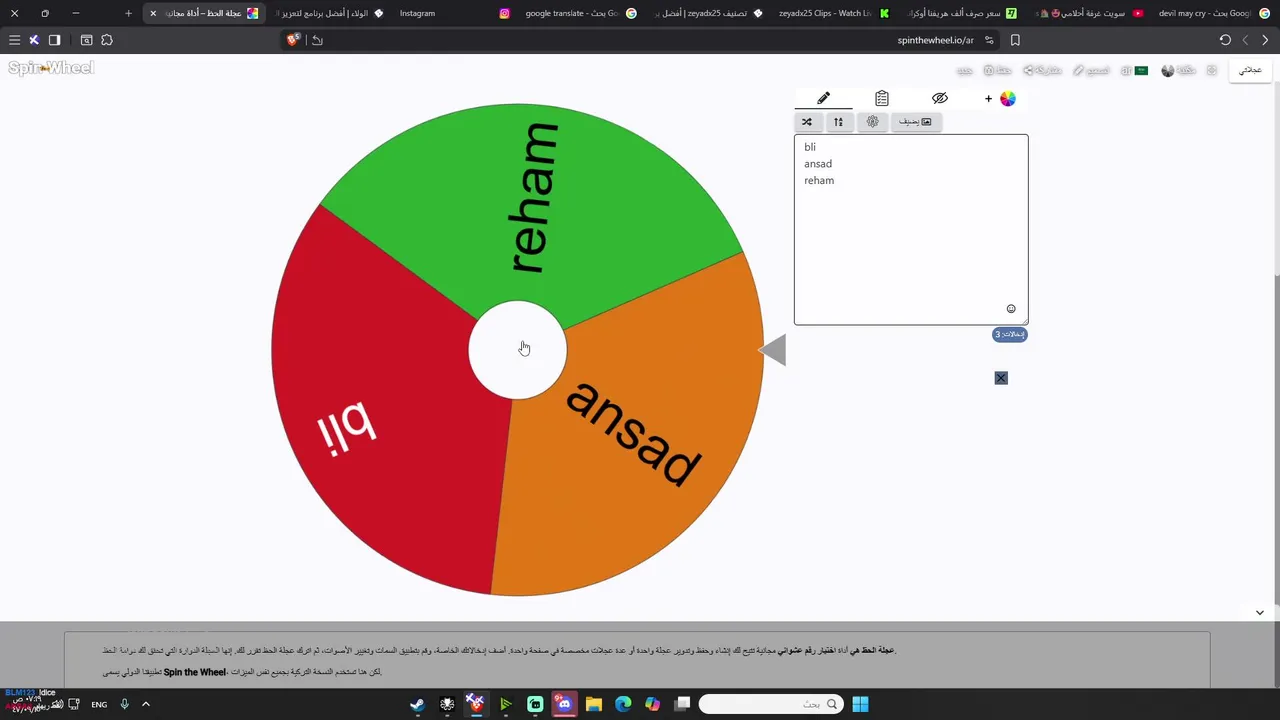This screenshot has height=720, width=1280.
Task: Open the gray wheel gallery item
Action: (x=1181, y=70)
